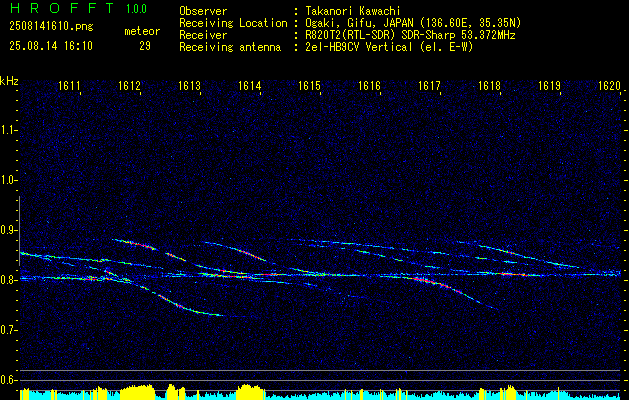Viewport: 629px width, 400px height.
Task: Click the 1618 time marker
Action: click(x=490, y=85)
